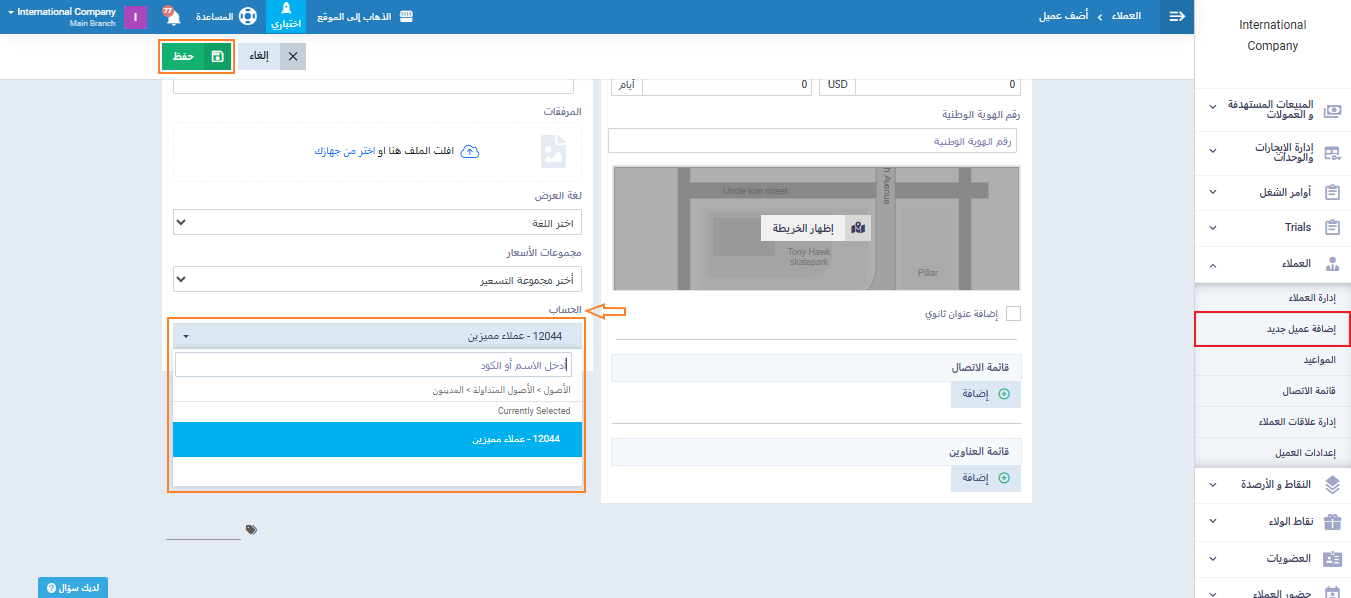Open the price groups dropdown
The width and height of the screenshot is (1351, 598).
tap(378, 279)
